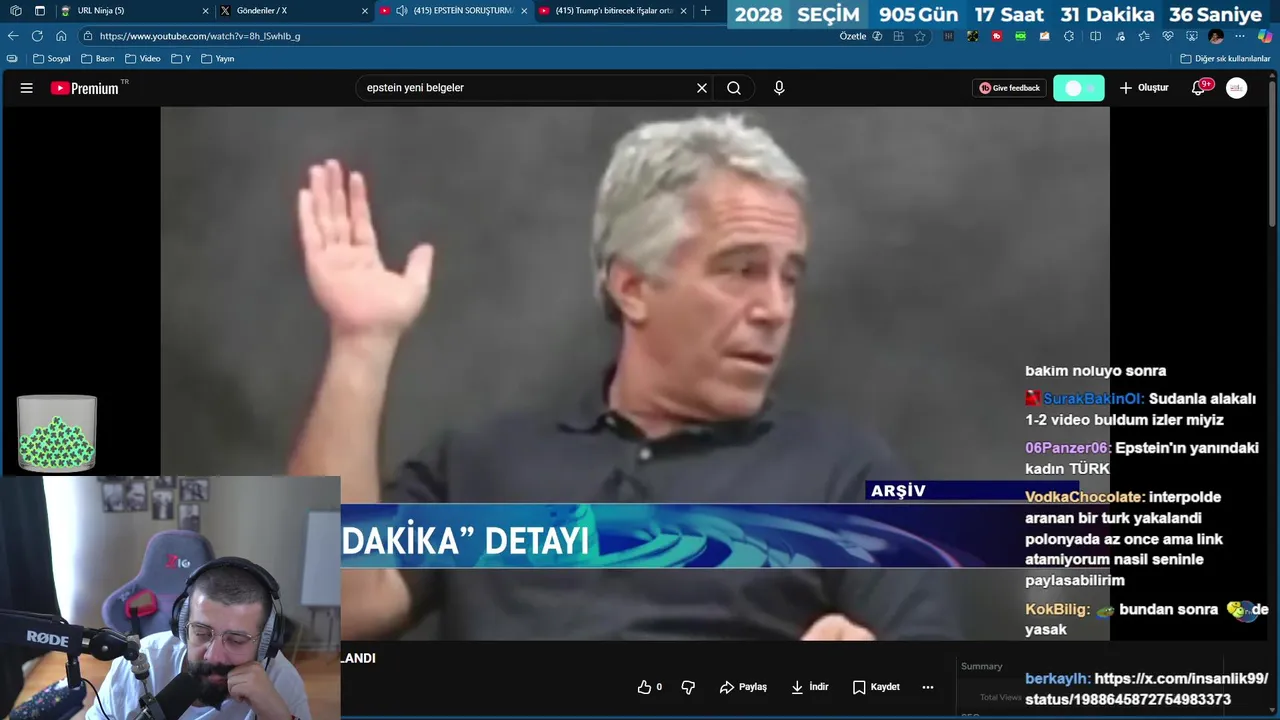The width and height of the screenshot is (1280, 720).
Task: Open the screenshot capture toolbar icon
Action: click(1191, 36)
